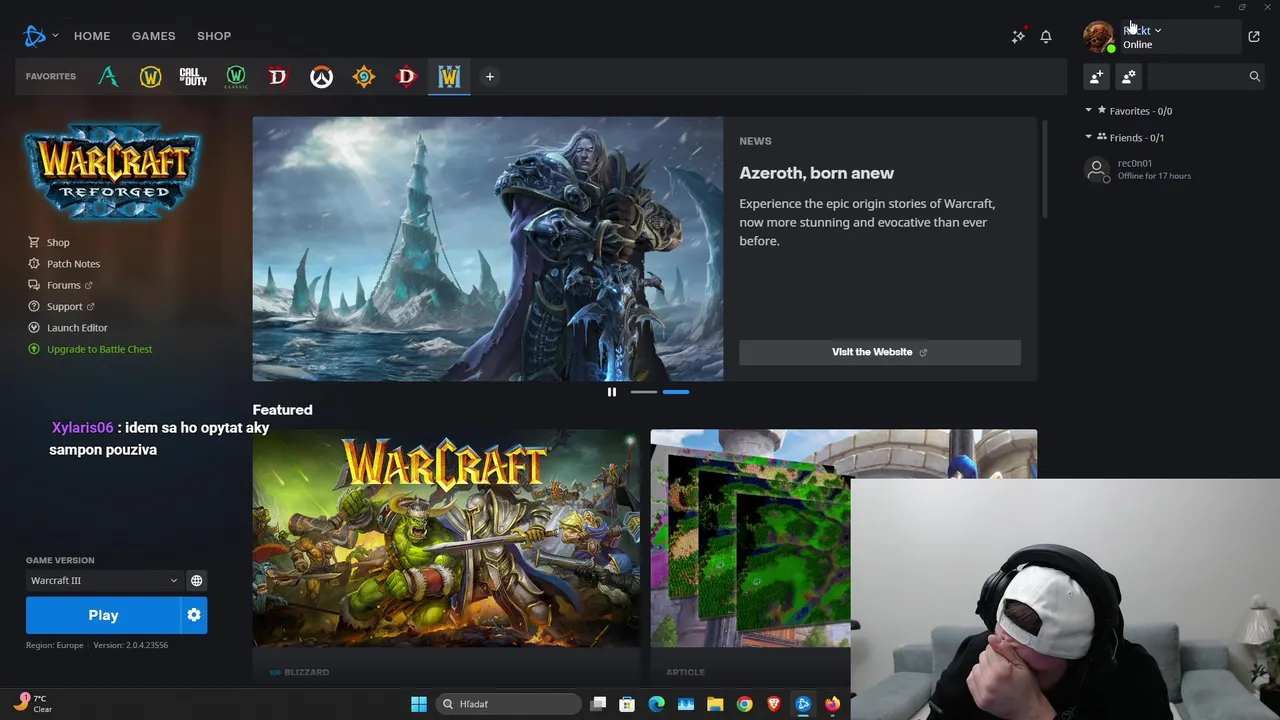Pop out the social panel window
The image size is (1280, 720).
1254,36
